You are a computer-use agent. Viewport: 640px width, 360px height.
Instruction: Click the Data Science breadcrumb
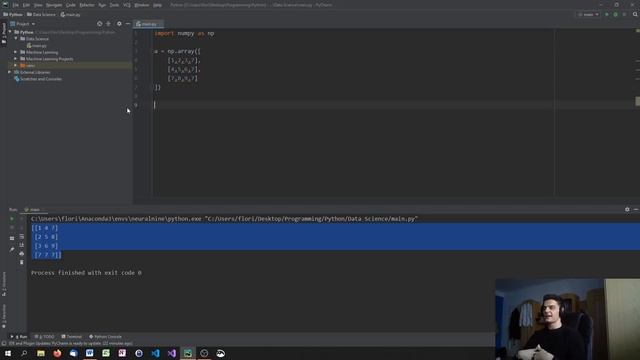pyautogui.click(x=41, y=15)
